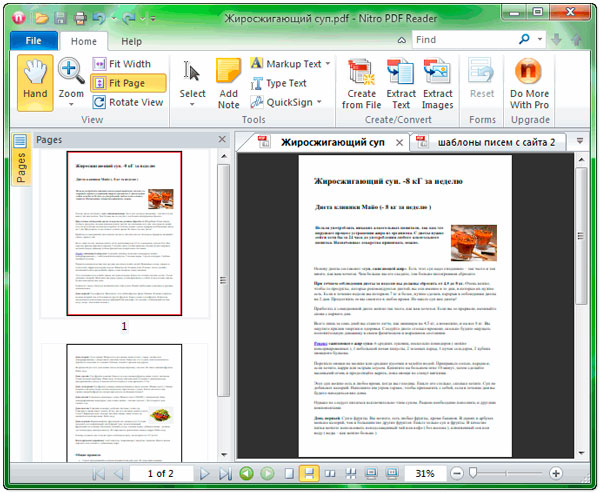Click the Extract Images icon
600x493 pixels.
click(438, 82)
